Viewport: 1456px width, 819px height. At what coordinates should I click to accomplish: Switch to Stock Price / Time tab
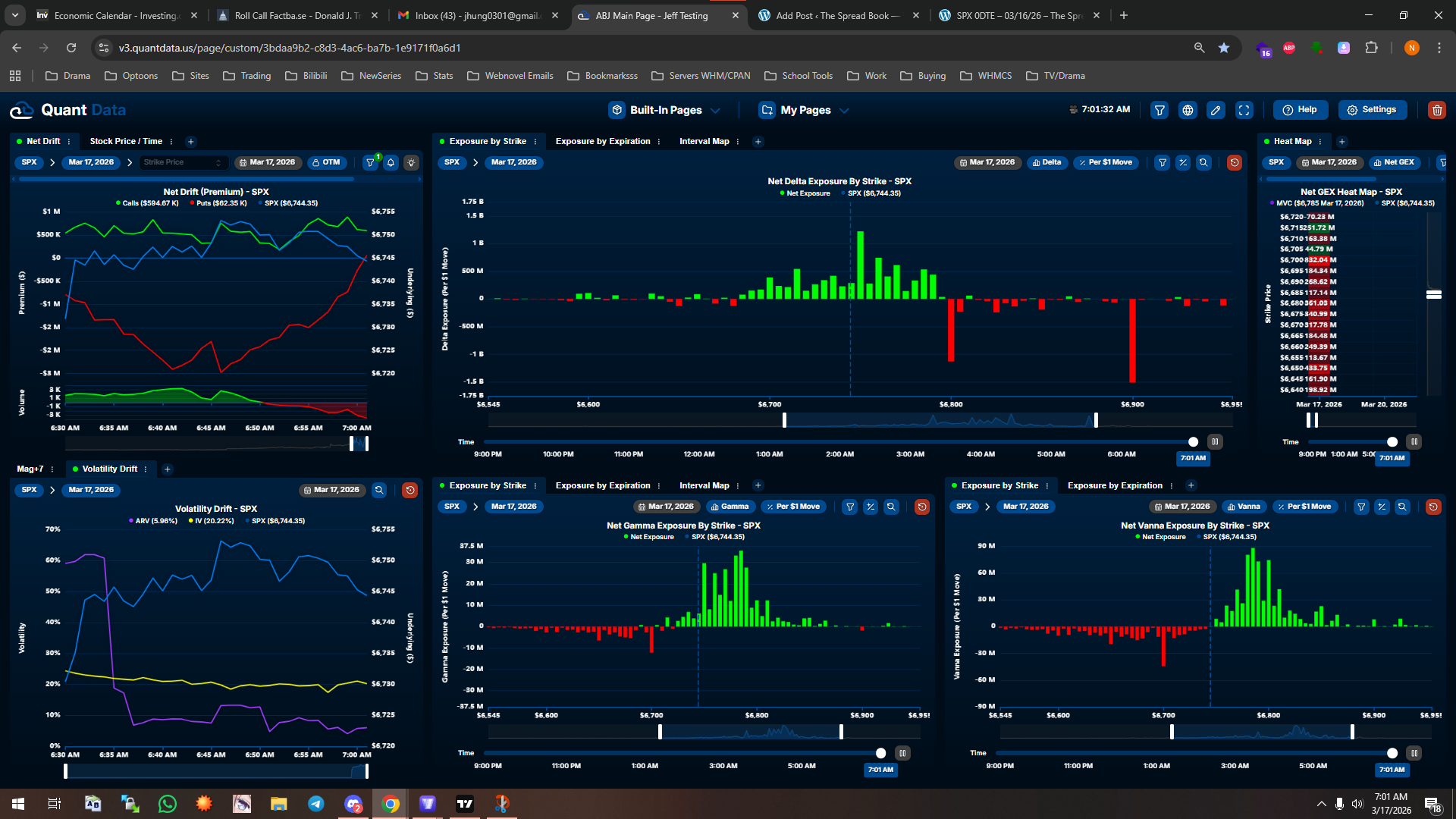[x=126, y=141]
